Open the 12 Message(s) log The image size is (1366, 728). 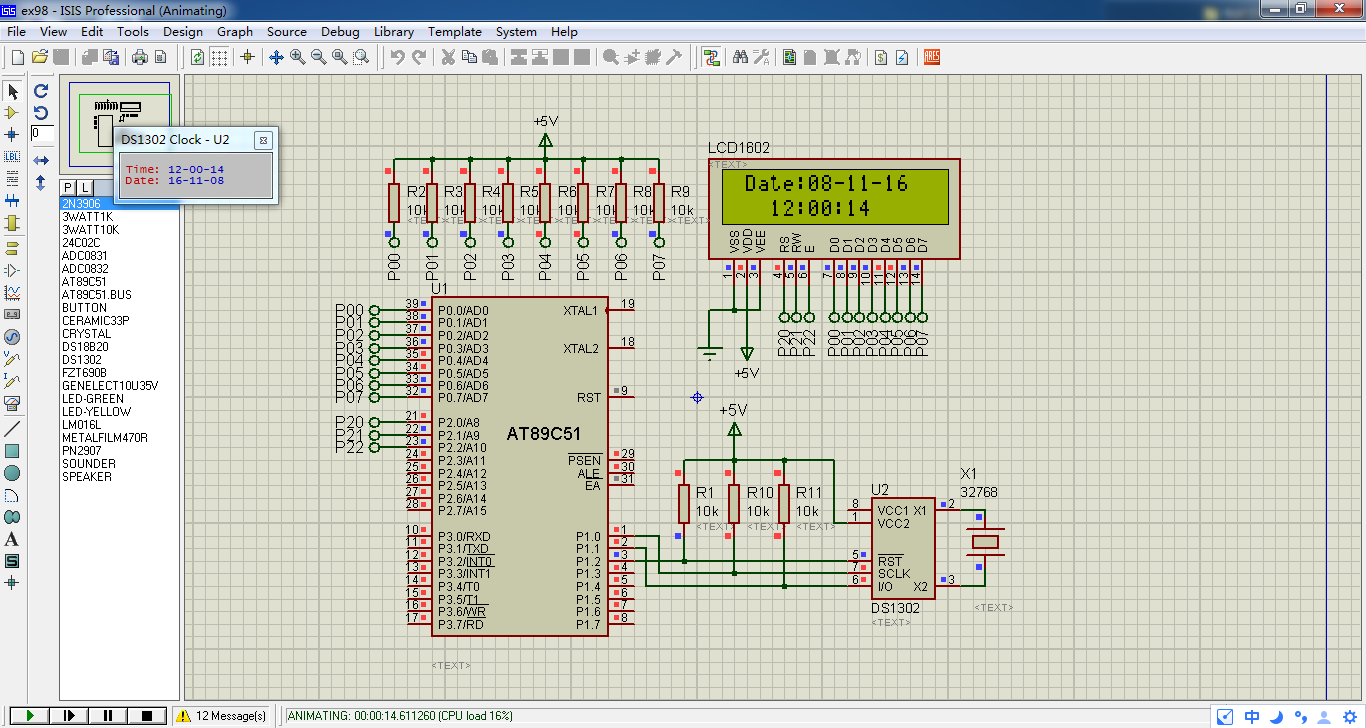point(222,716)
